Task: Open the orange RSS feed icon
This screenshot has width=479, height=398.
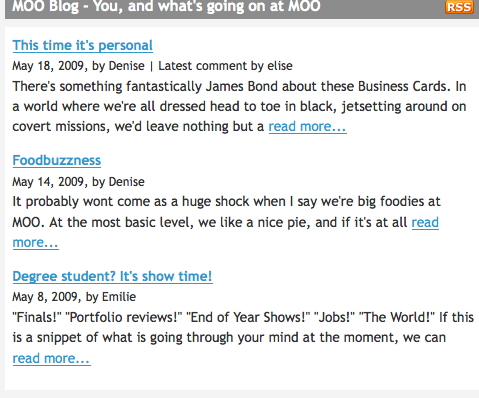Action: click(459, 7)
